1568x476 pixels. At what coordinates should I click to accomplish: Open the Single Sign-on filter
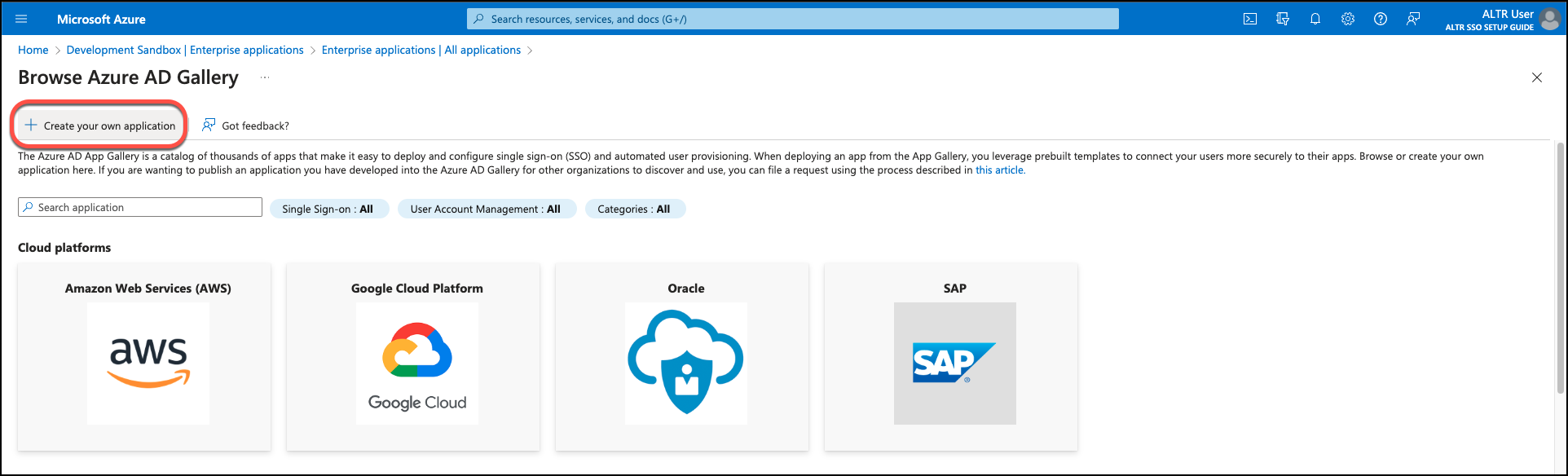tap(328, 209)
